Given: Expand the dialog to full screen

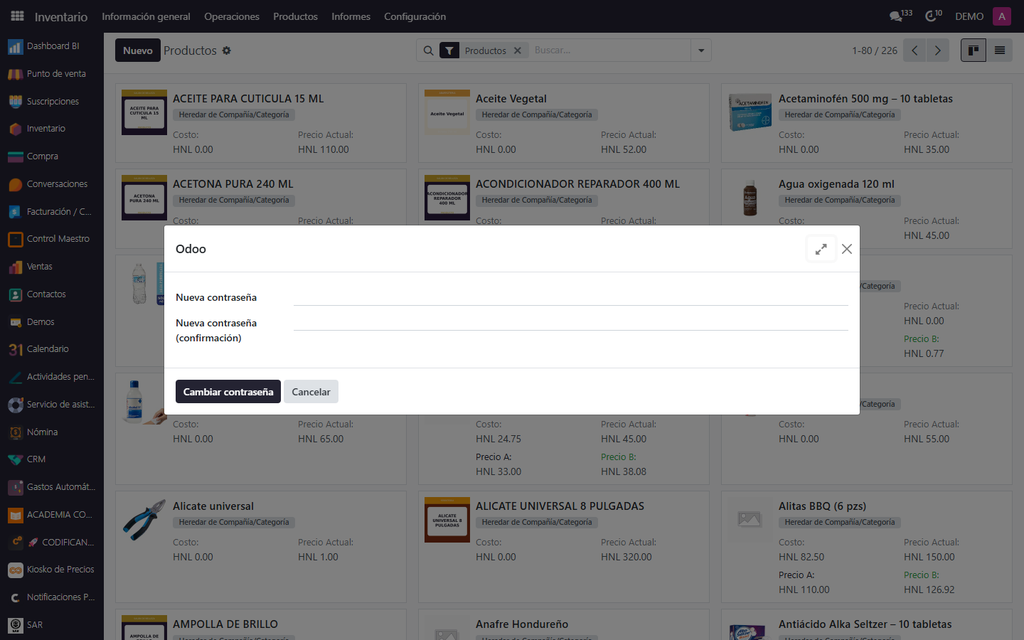Looking at the screenshot, I should click(x=821, y=249).
